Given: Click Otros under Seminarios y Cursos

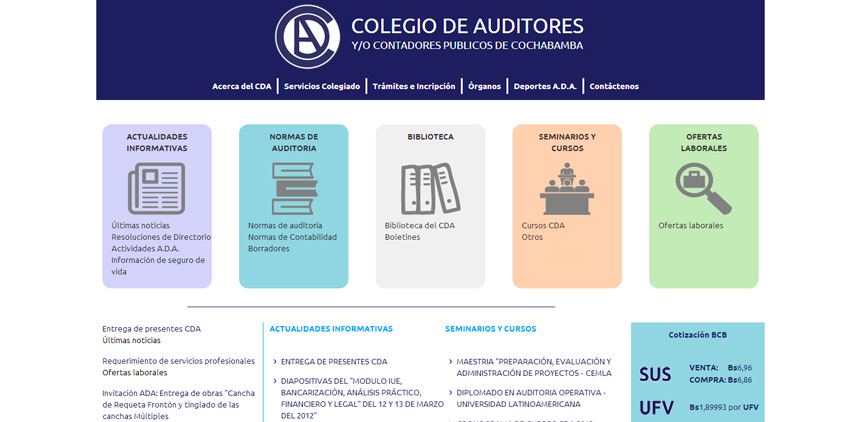Looking at the screenshot, I should tap(532, 237).
